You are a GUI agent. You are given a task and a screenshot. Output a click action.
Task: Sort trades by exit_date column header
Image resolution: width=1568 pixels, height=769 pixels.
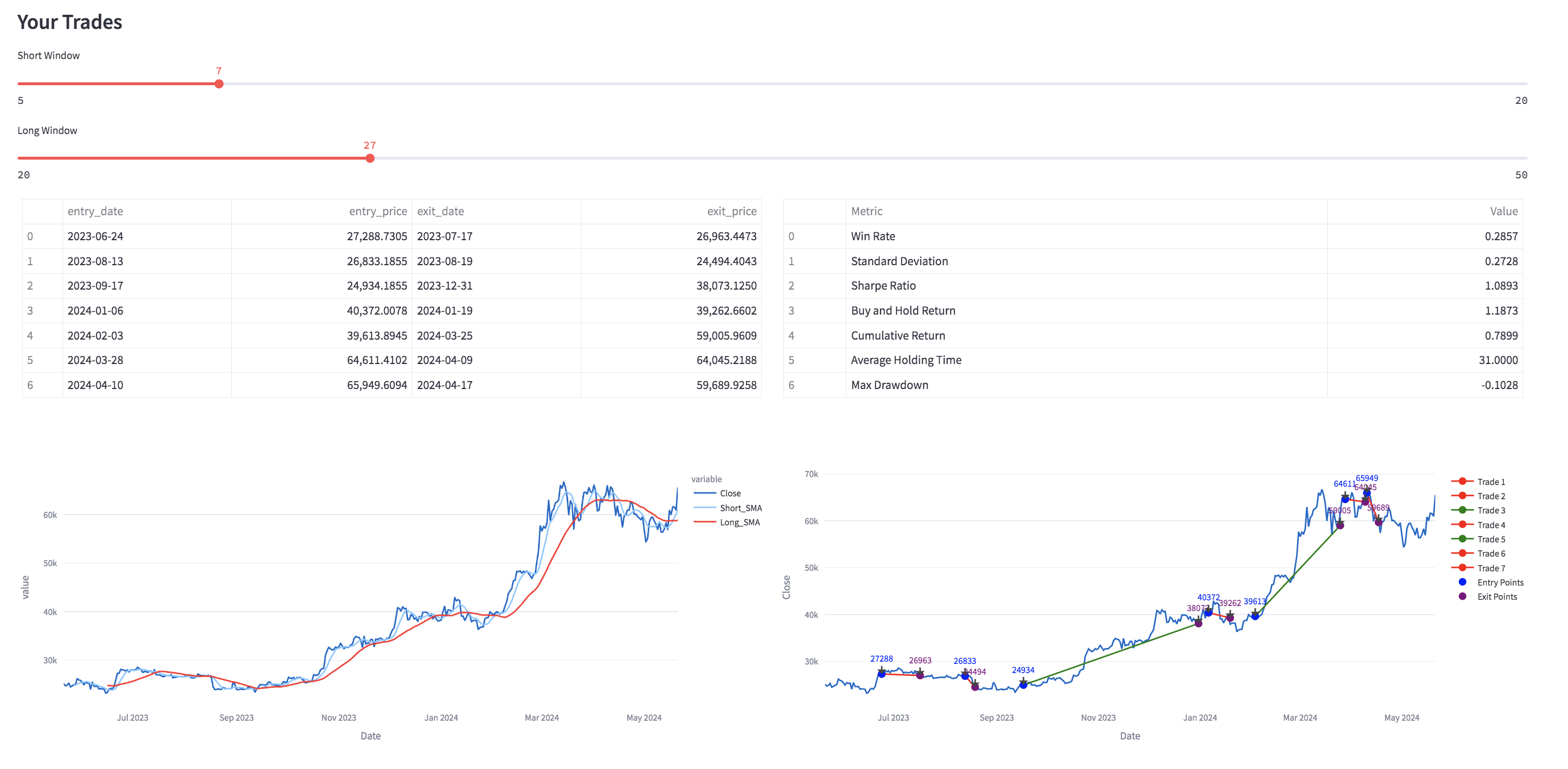[496, 211]
